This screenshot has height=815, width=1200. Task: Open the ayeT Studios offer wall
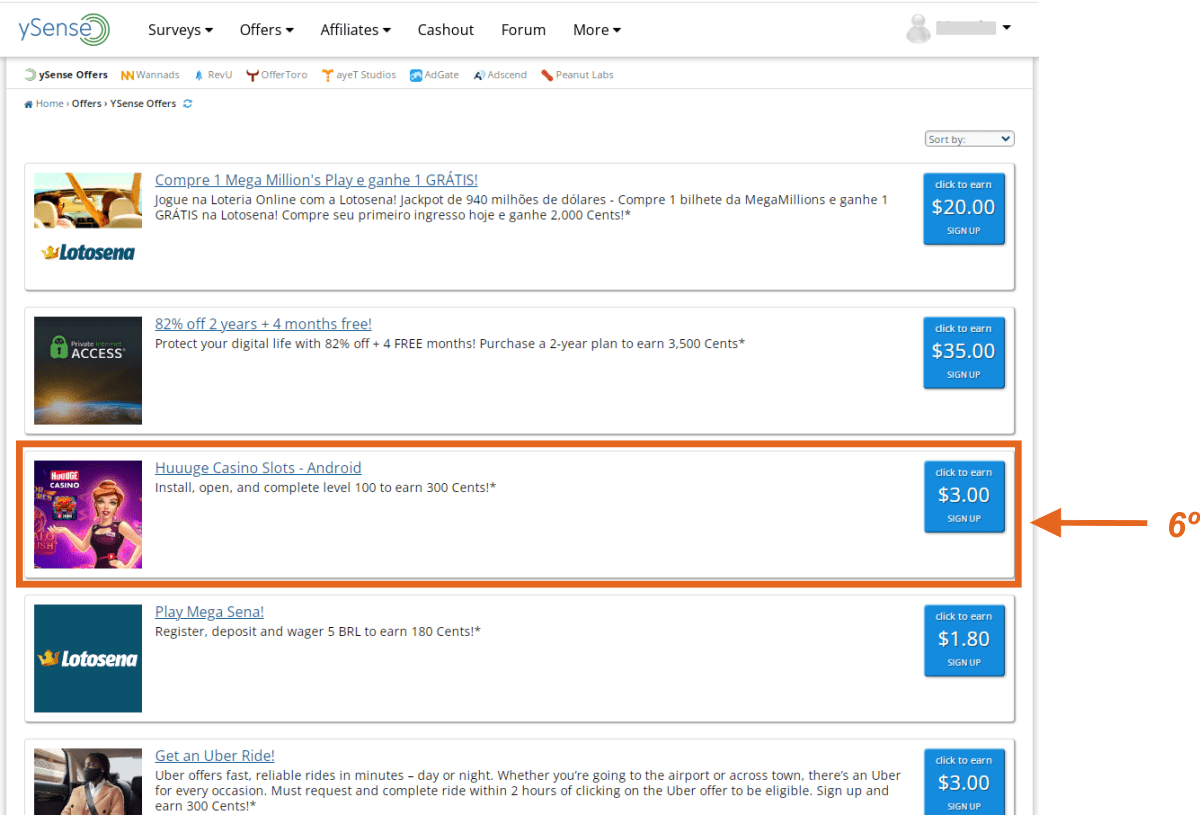[359, 75]
